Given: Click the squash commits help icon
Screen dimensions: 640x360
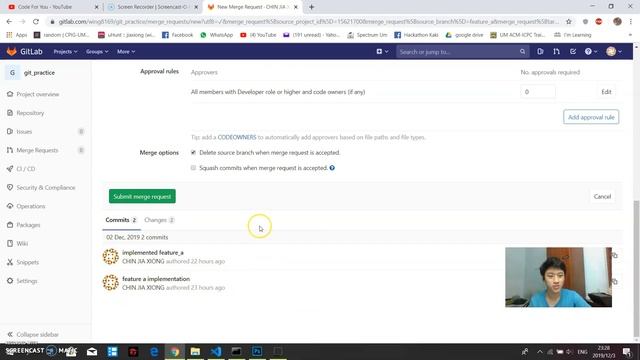Looking at the screenshot, I should pyautogui.click(x=332, y=168).
